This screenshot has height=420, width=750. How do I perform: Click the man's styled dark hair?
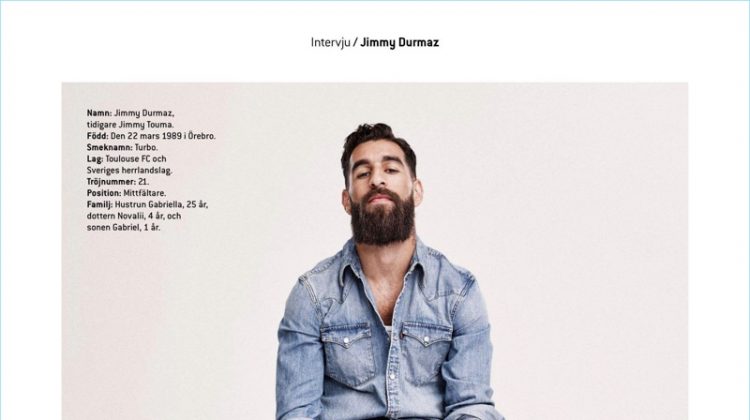[x=378, y=141]
